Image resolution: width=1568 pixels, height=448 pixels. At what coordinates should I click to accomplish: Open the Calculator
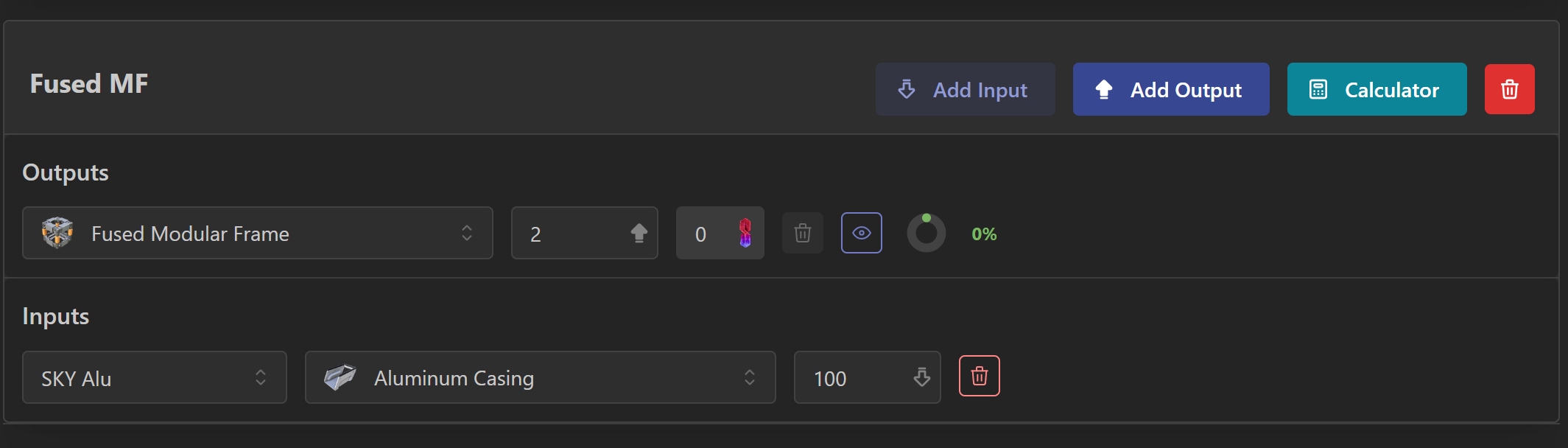(x=1376, y=89)
